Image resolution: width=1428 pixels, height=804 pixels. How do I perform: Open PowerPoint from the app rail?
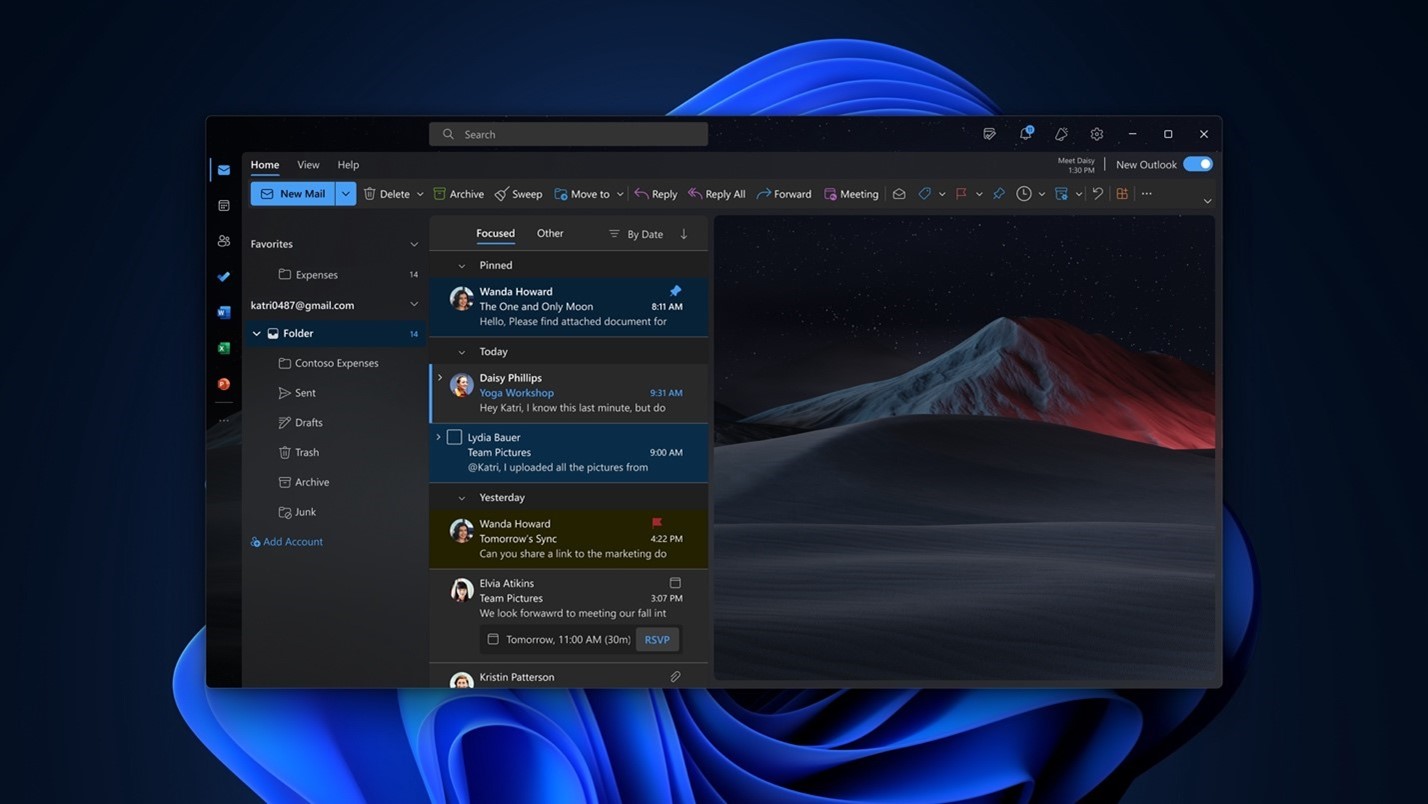(x=223, y=383)
